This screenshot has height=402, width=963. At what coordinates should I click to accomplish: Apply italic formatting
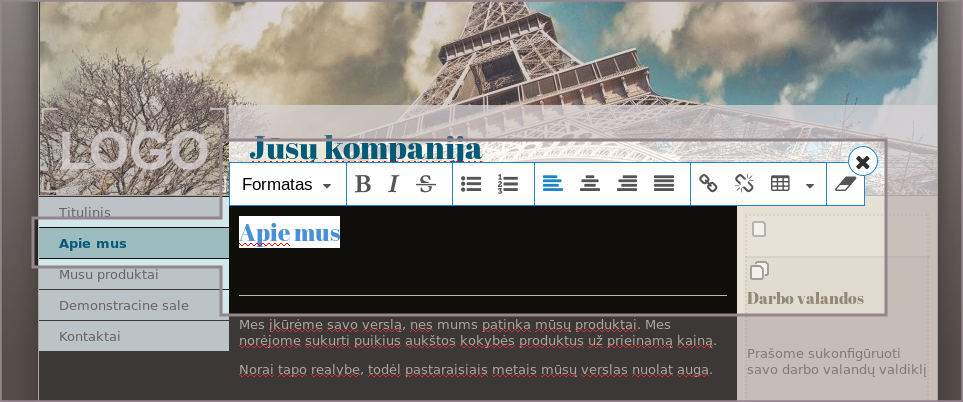(394, 184)
